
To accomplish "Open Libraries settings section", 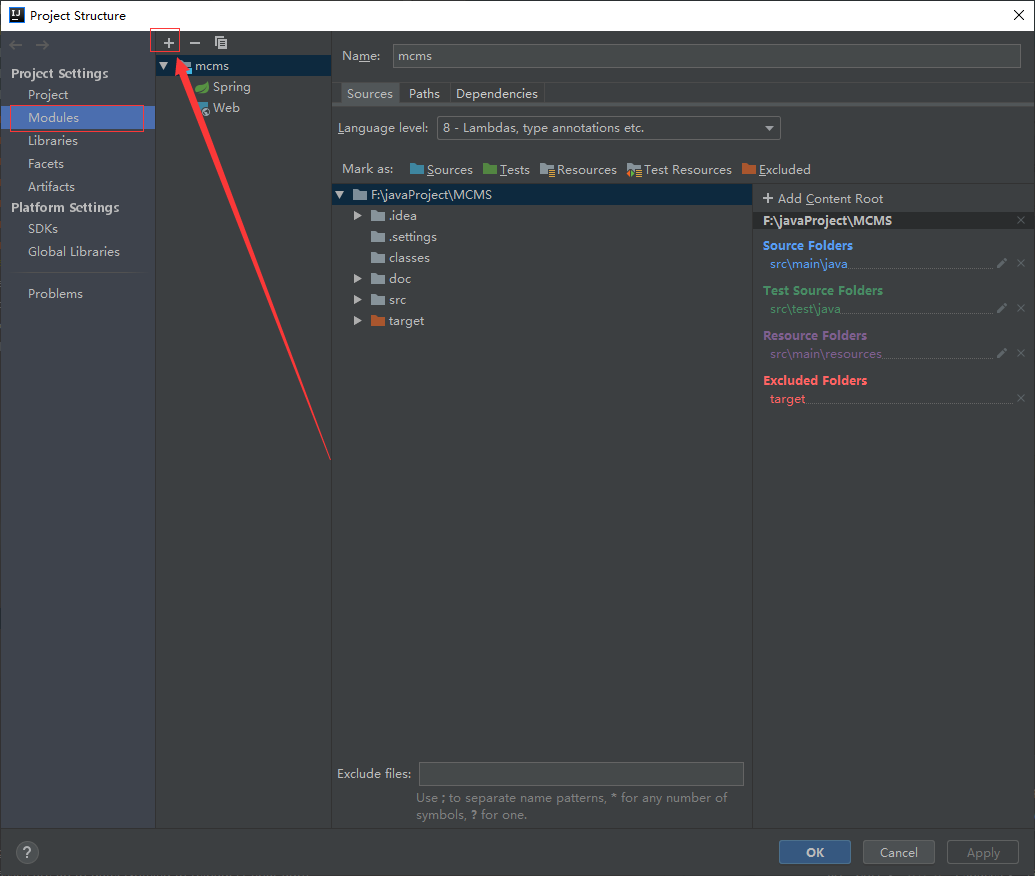I will (53, 141).
